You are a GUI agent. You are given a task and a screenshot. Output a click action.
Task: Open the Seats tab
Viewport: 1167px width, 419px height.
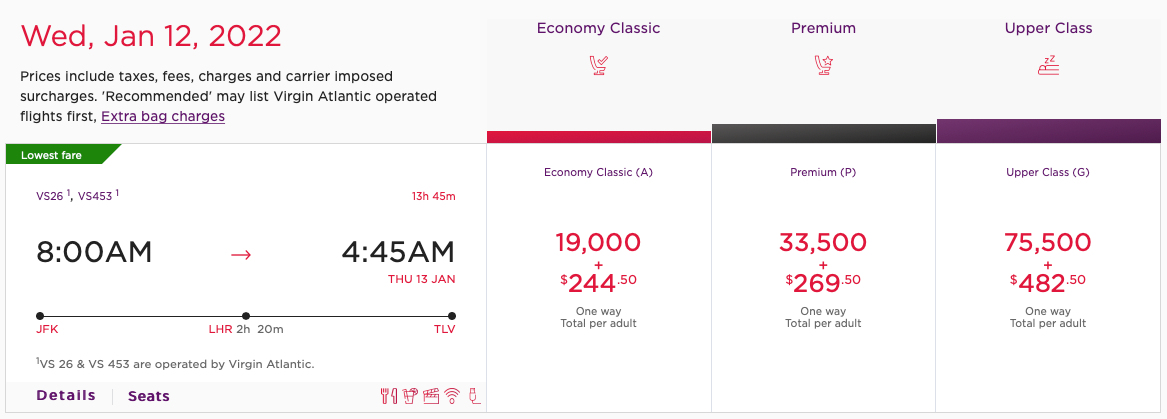click(x=149, y=397)
